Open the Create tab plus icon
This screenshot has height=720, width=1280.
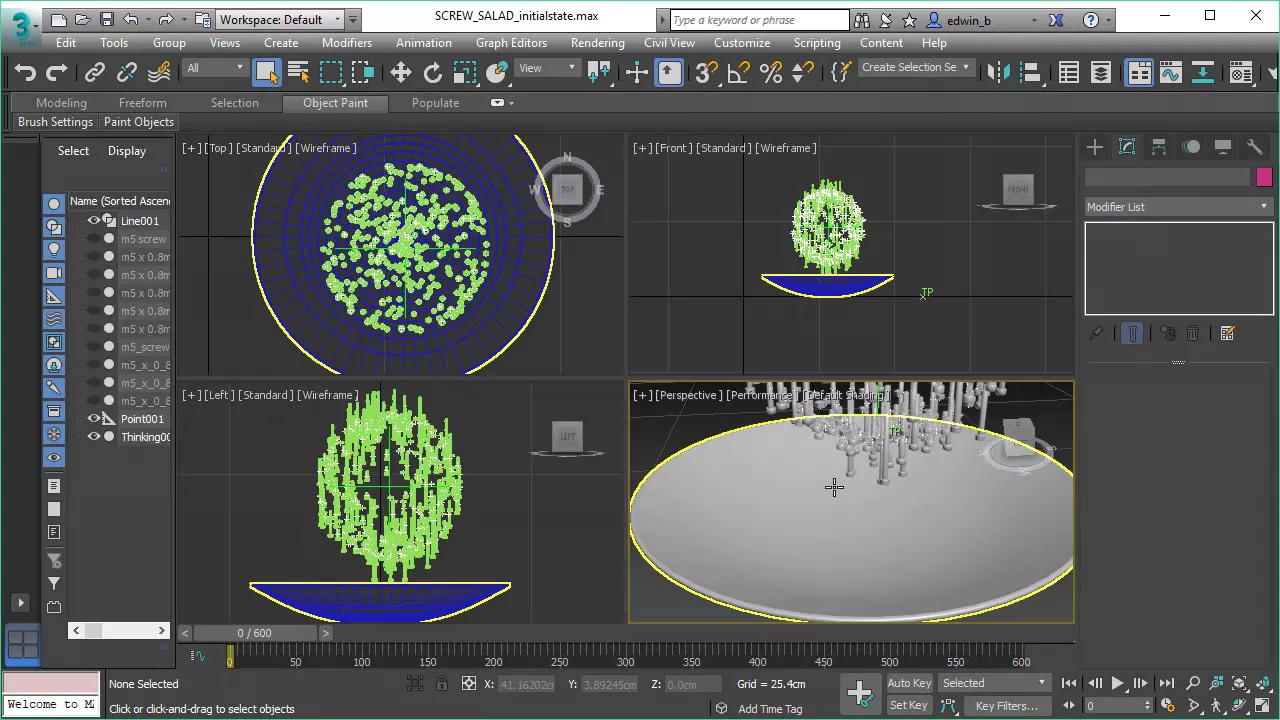(1095, 147)
